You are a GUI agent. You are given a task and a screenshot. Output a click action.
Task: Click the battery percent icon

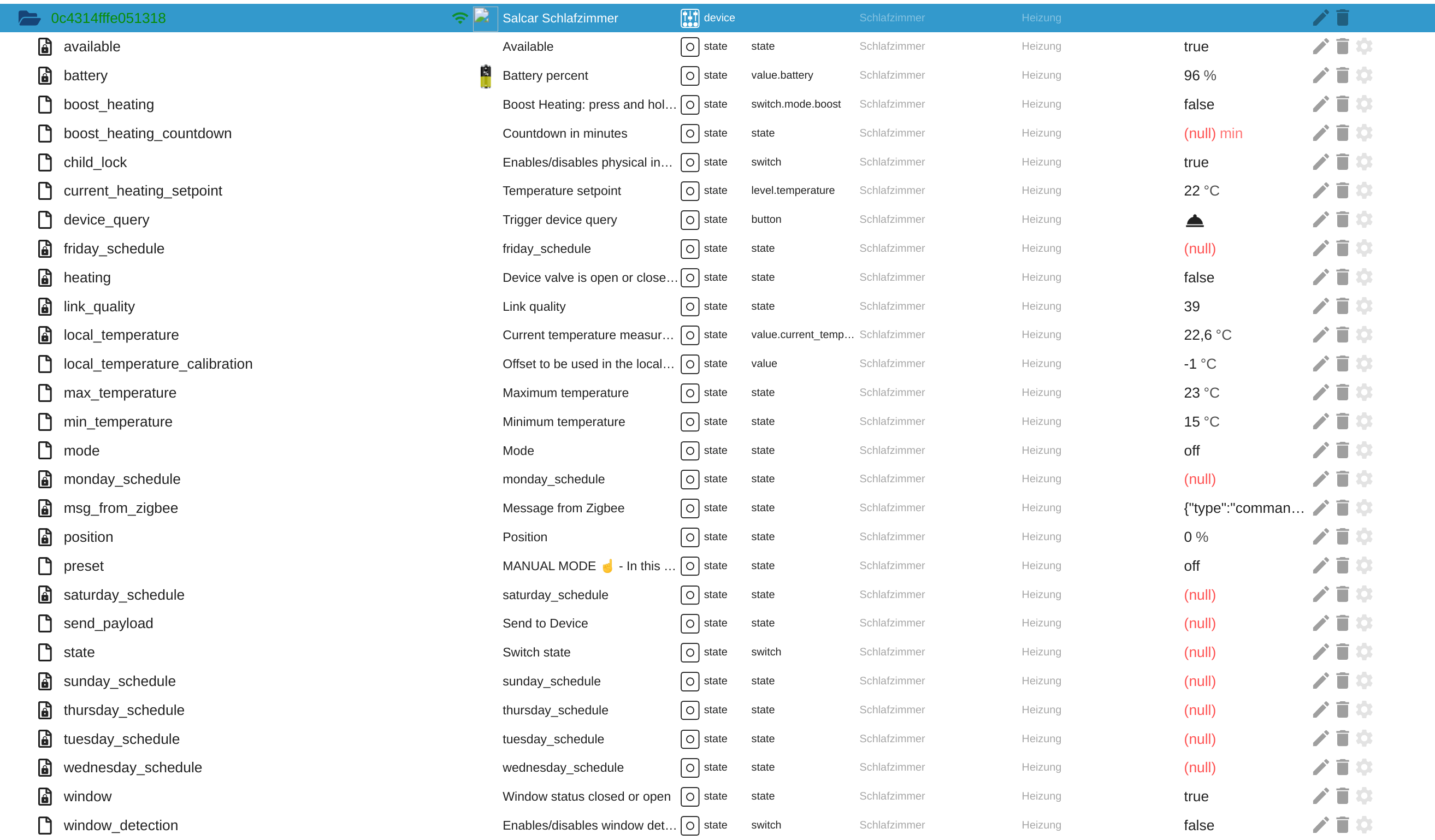pos(485,76)
